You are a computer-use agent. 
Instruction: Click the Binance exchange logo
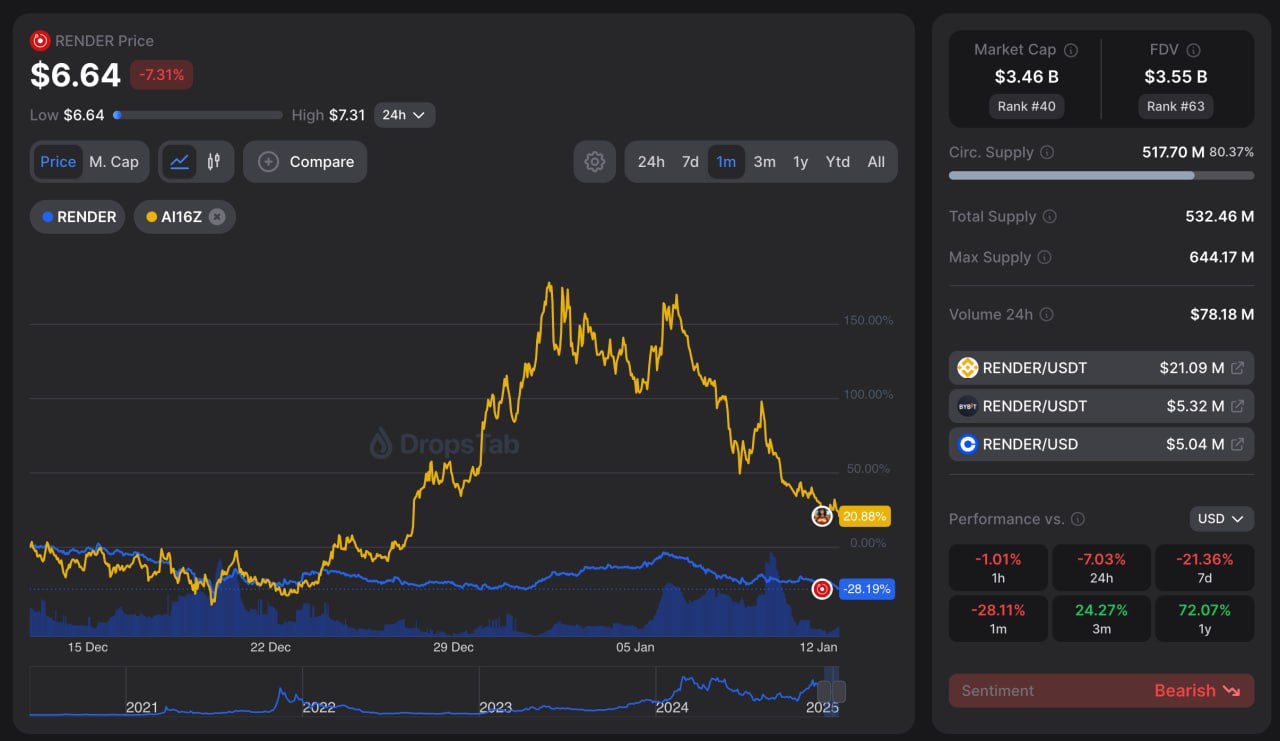[x=967, y=368]
